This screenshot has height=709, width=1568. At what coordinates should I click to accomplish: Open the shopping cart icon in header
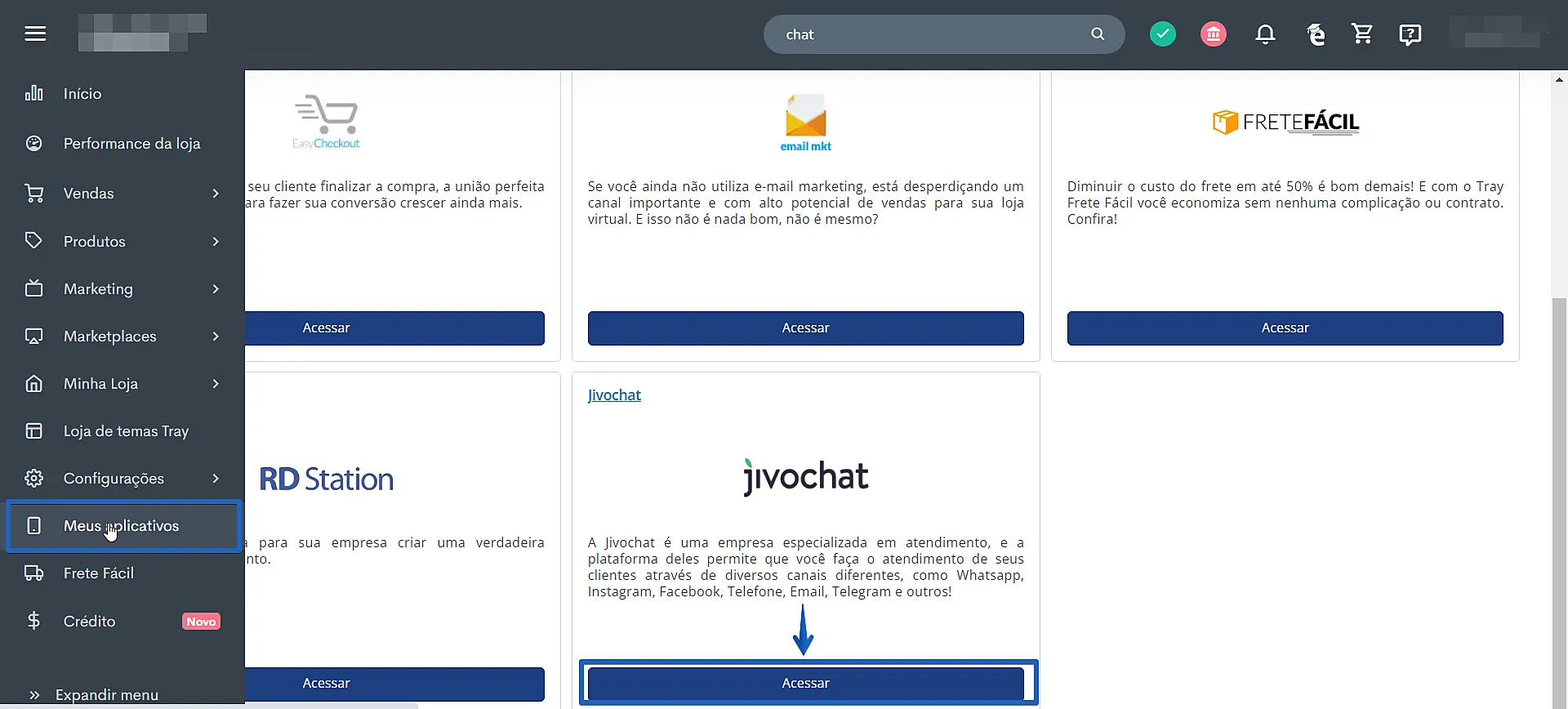[x=1362, y=33]
